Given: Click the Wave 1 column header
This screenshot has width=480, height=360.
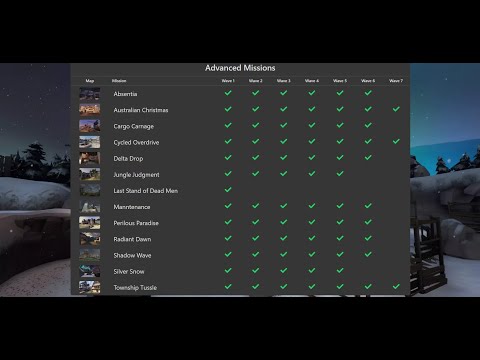Looking at the screenshot, I should coord(228,81).
